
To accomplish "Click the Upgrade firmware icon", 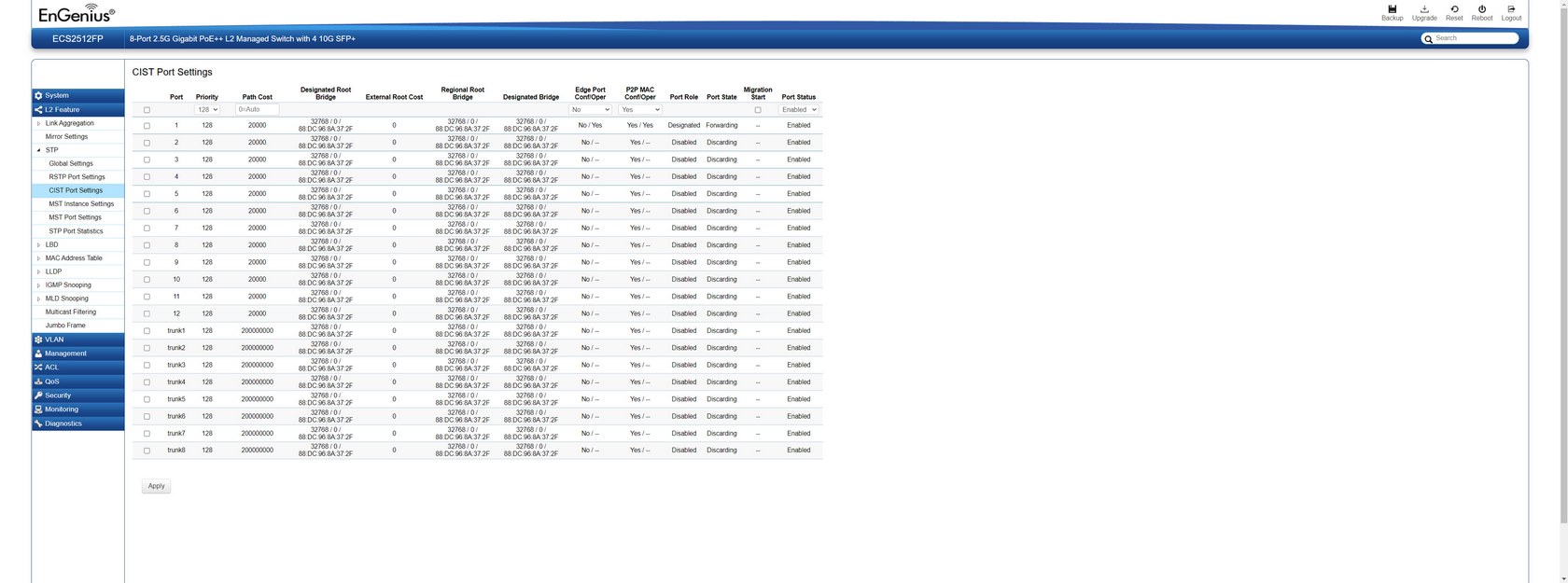I will coord(1424,8).
